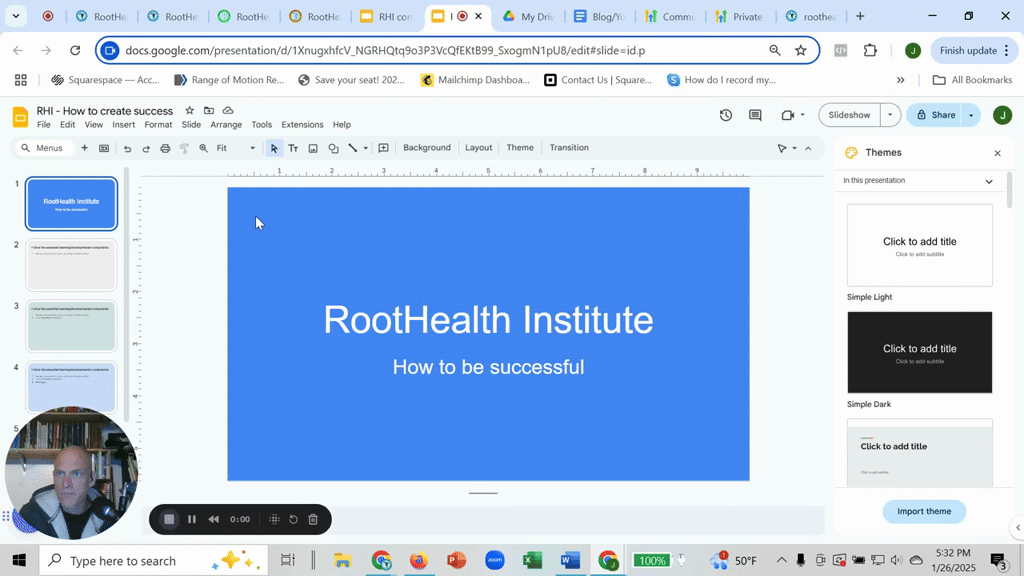This screenshot has height=576, width=1024.
Task: Open the tab search dropdown in browser
Action: pyautogui.click(x=16, y=16)
